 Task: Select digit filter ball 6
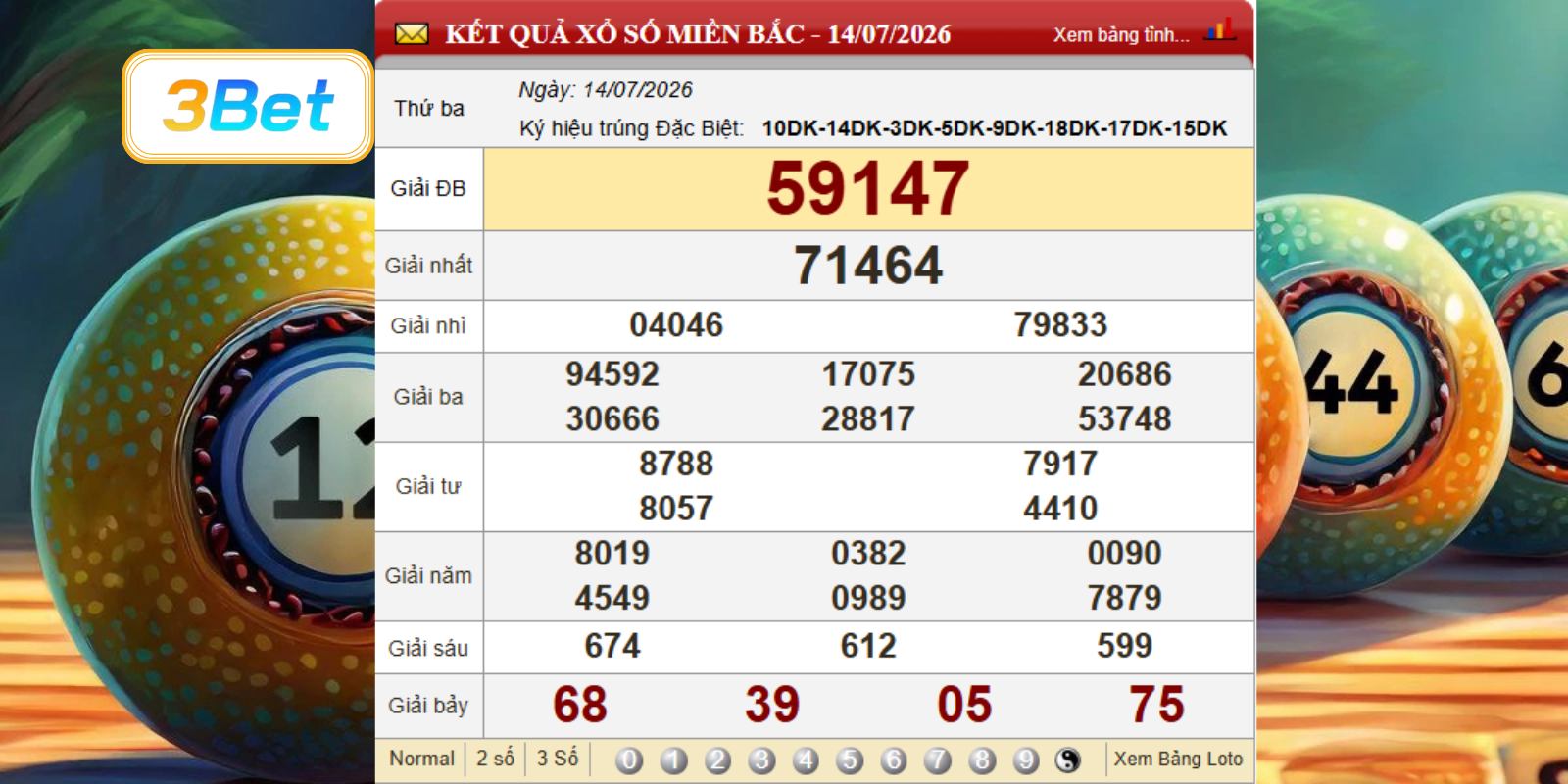[894, 759]
